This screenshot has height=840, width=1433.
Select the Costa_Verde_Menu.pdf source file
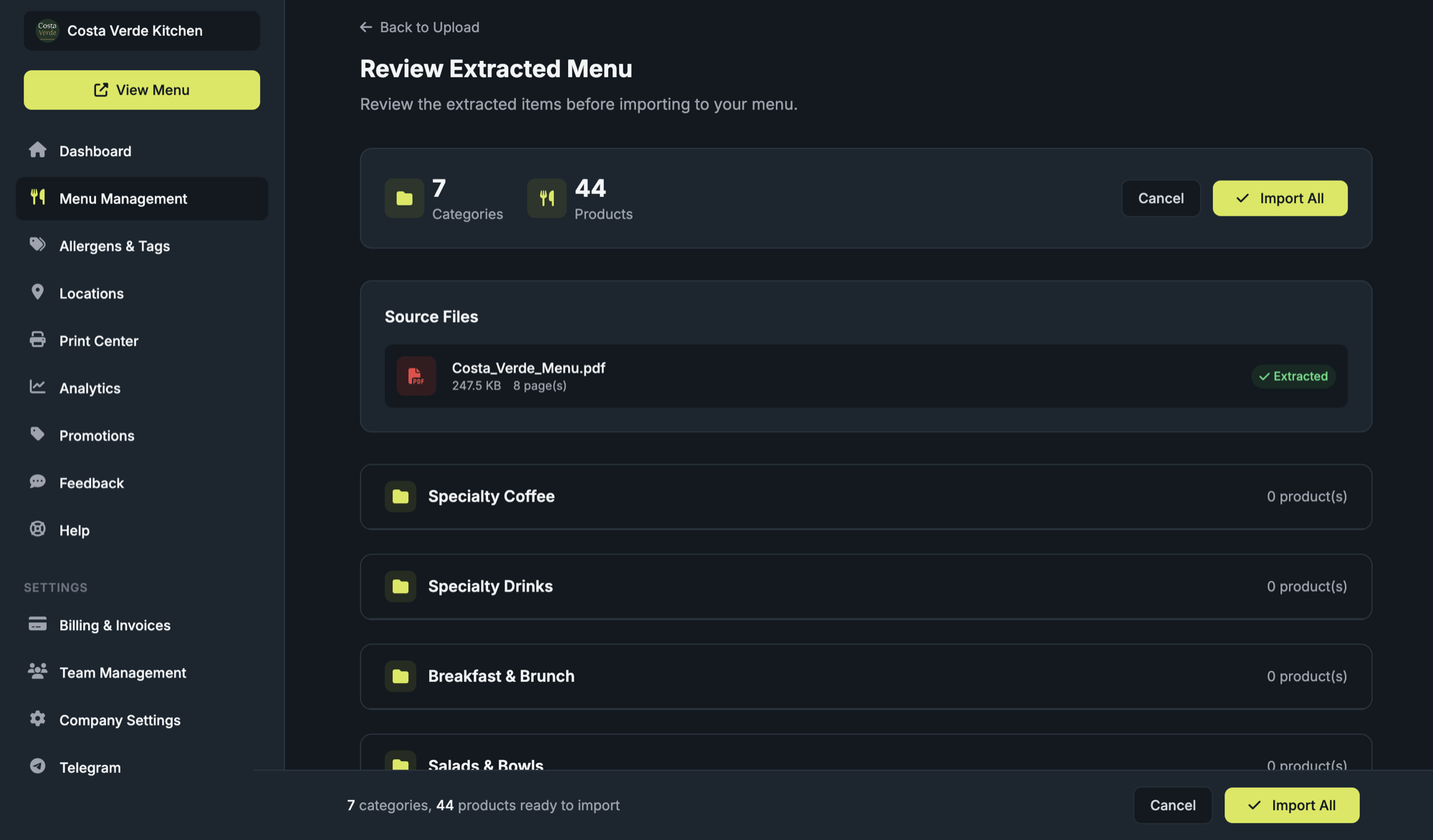point(866,376)
